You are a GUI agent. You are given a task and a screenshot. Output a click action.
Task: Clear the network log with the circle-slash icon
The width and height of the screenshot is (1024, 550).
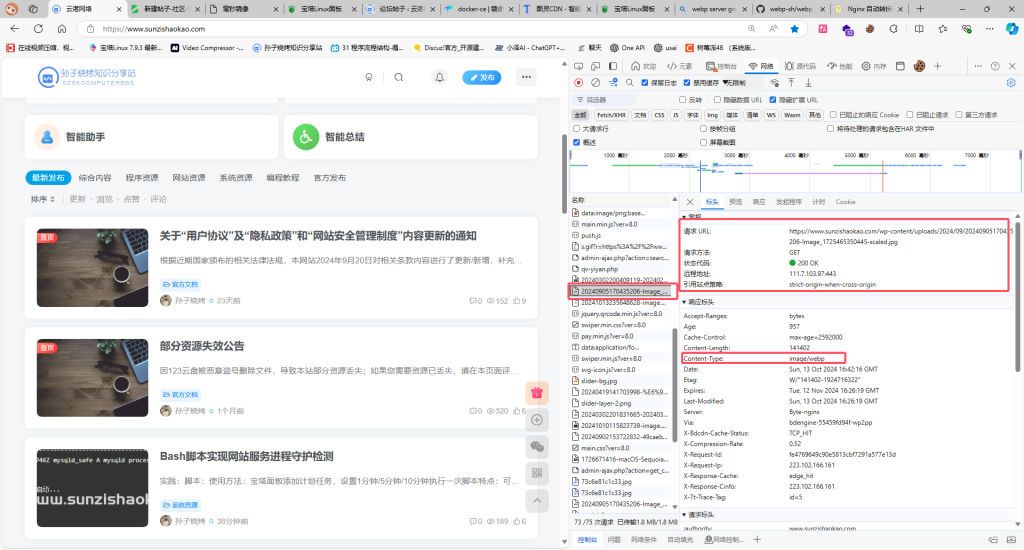point(596,83)
